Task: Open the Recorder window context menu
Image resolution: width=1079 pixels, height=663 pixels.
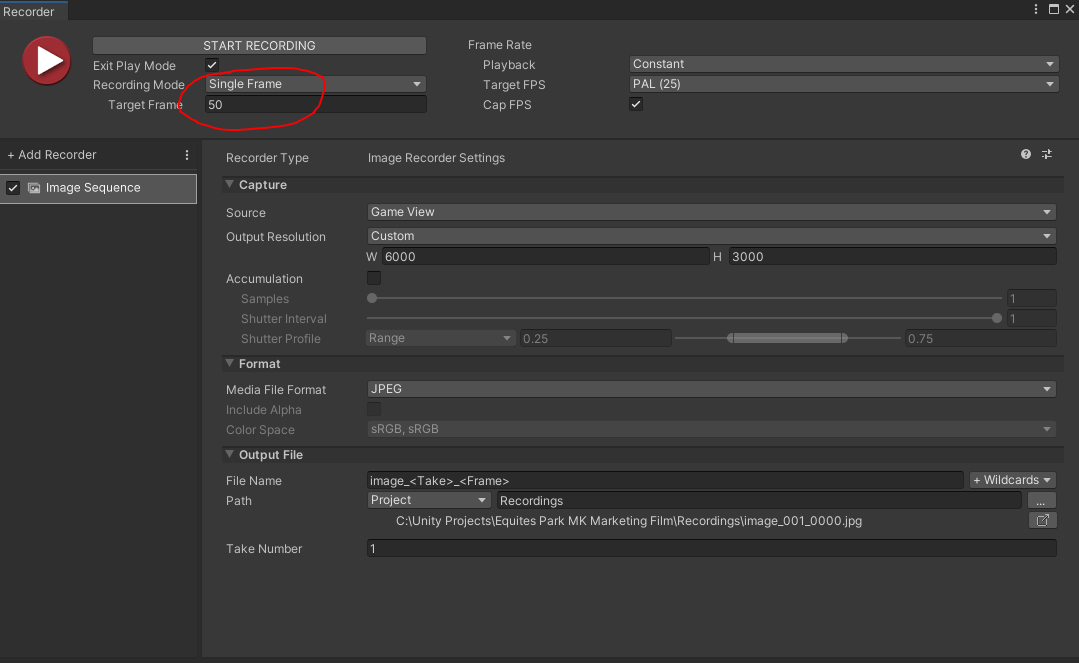Action: (x=1035, y=9)
